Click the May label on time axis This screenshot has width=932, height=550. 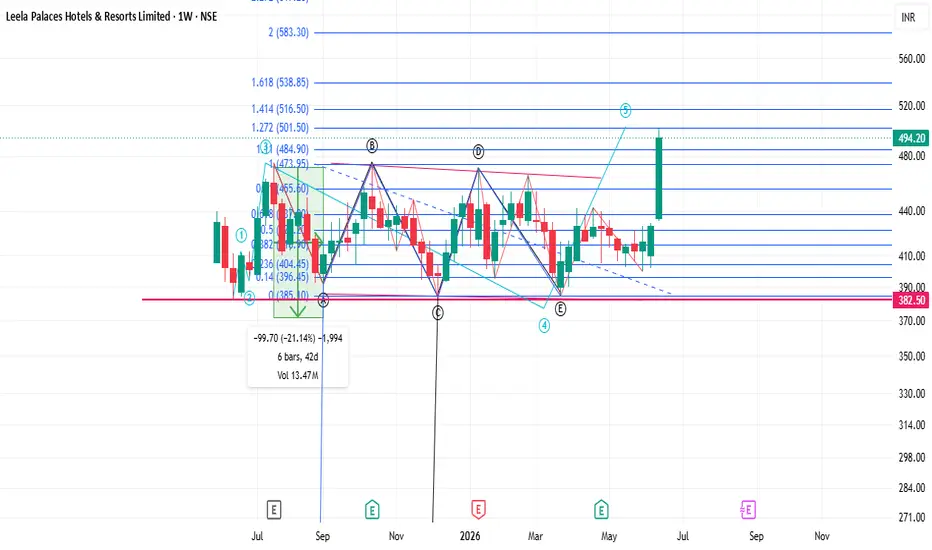[609, 536]
